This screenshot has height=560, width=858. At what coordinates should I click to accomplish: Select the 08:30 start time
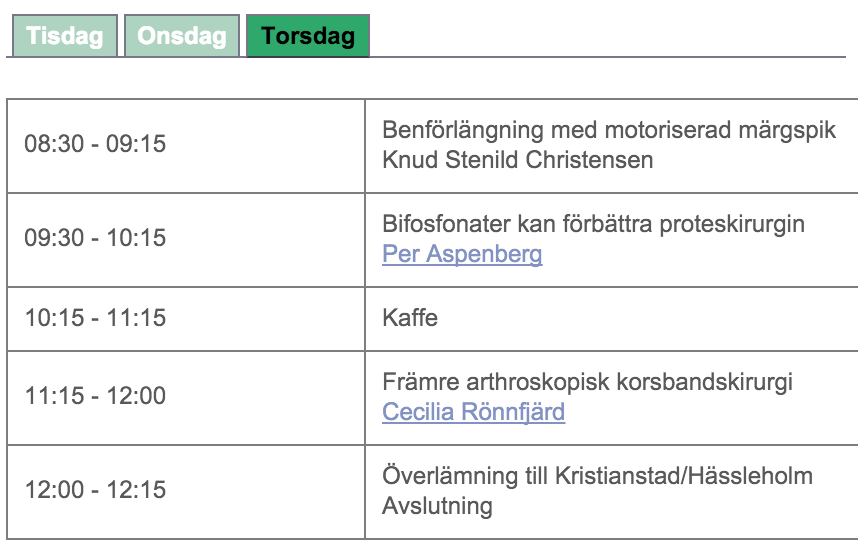tap(54, 144)
